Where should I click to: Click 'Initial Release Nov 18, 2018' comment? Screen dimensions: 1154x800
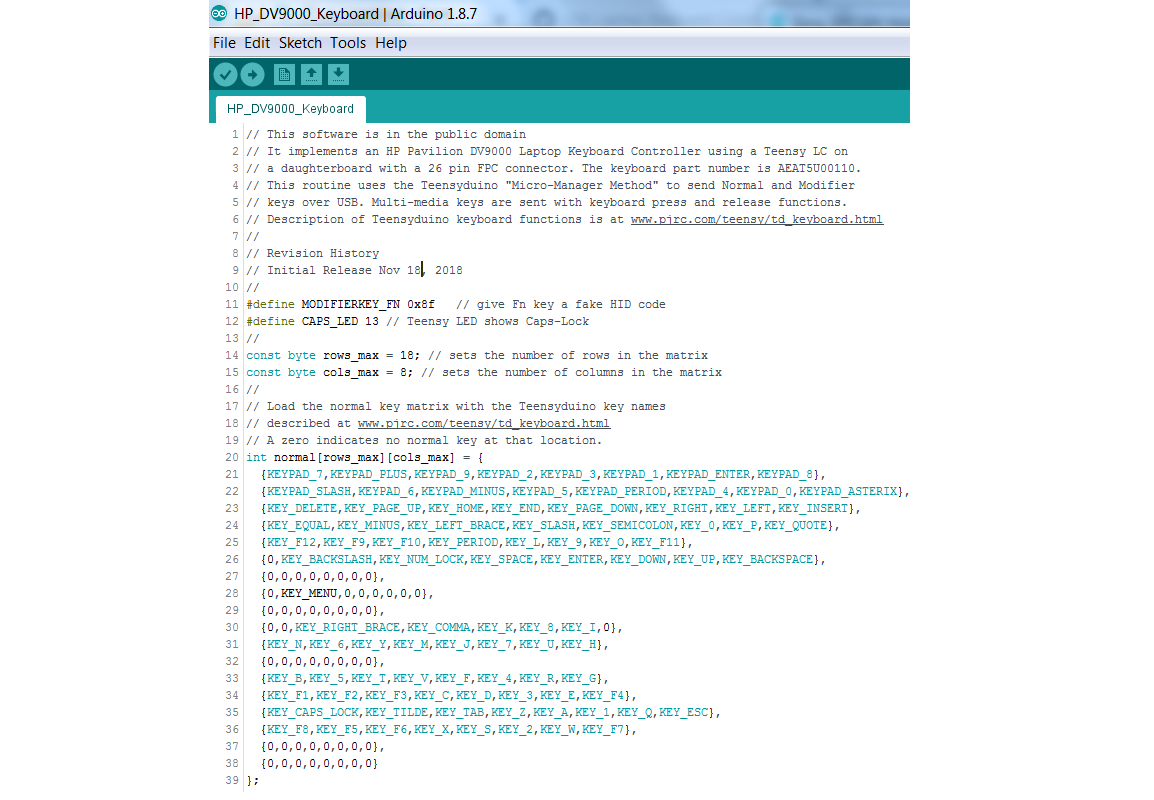point(355,270)
